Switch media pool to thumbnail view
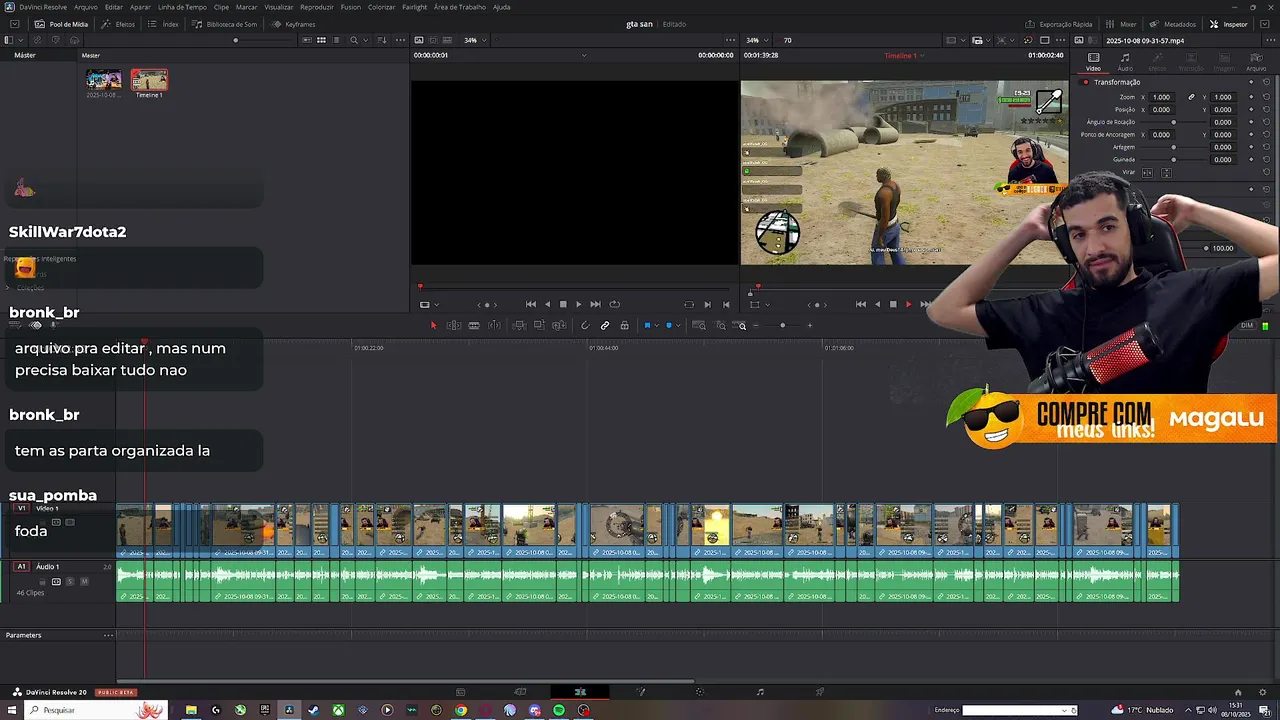The height and width of the screenshot is (720, 1280). tap(321, 40)
